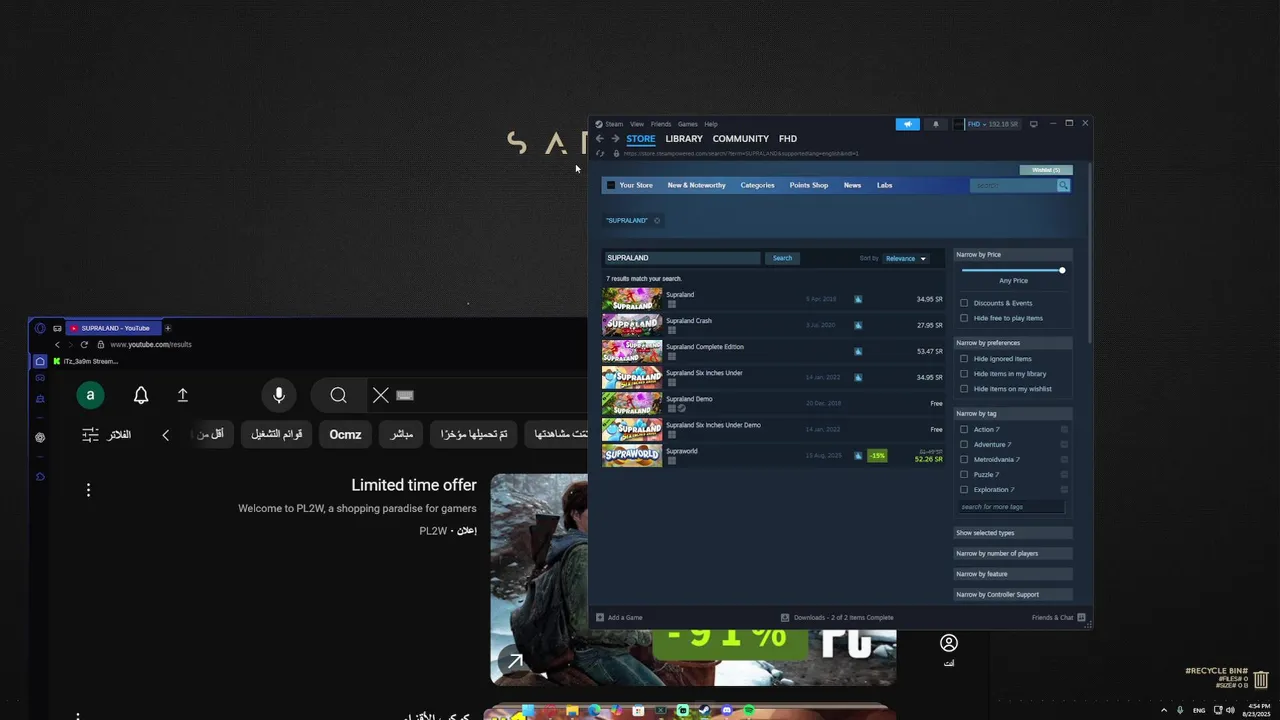Image resolution: width=1280 pixels, height=720 pixels.
Task: Select the Ocmz filter chip on YouTube
Action: pyautogui.click(x=345, y=434)
